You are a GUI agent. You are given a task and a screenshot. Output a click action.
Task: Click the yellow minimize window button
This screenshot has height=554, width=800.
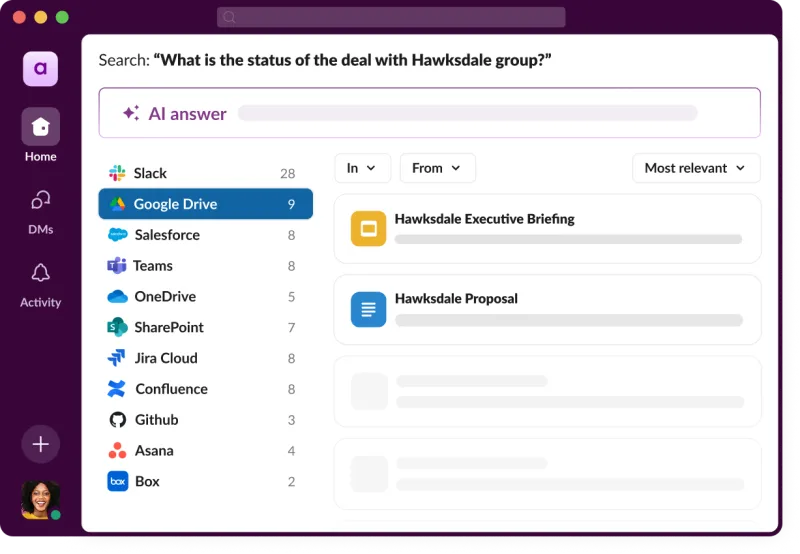point(41,17)
